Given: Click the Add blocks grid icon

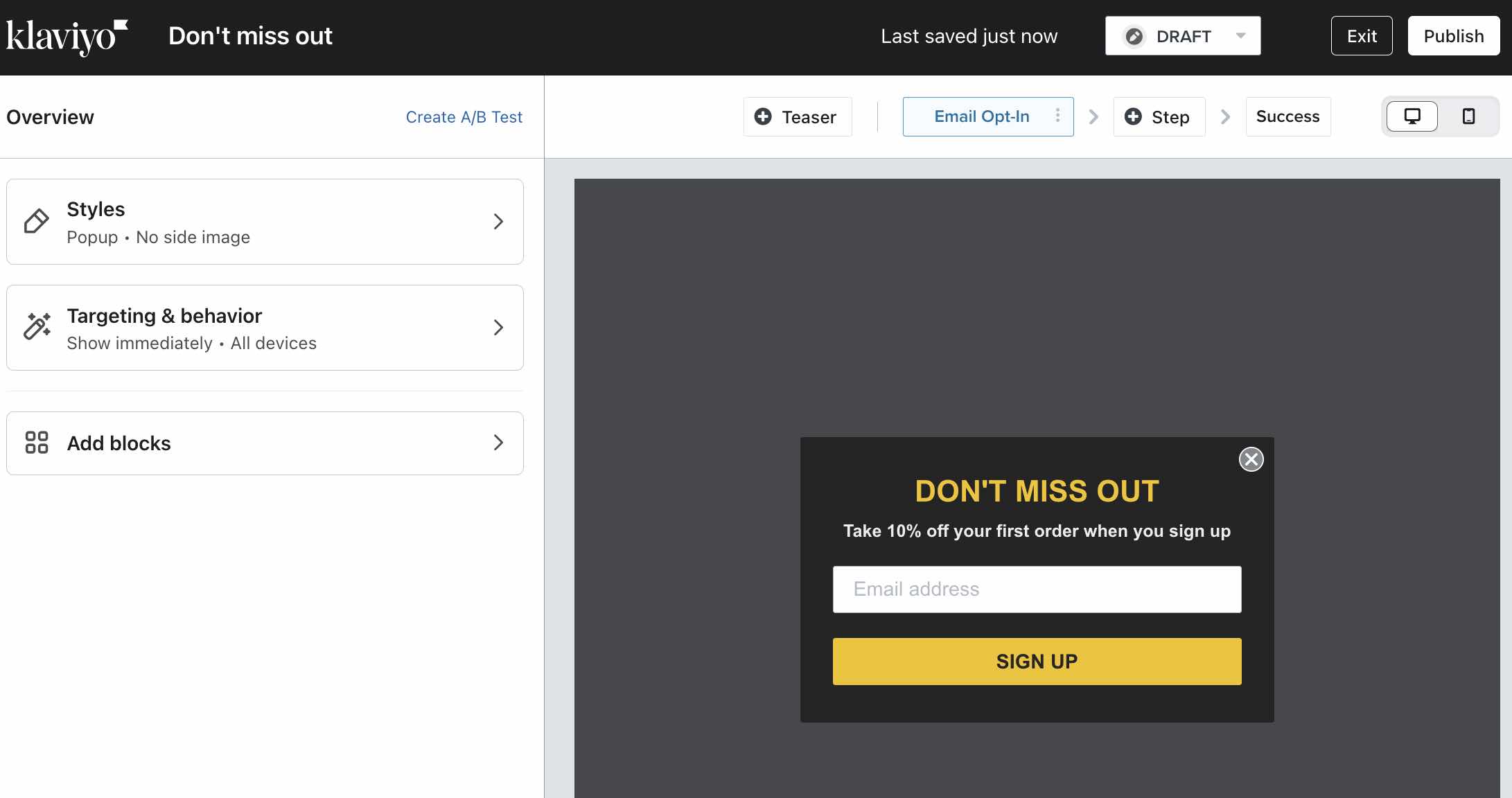Looking at the screenshot, I should [37, 442].
